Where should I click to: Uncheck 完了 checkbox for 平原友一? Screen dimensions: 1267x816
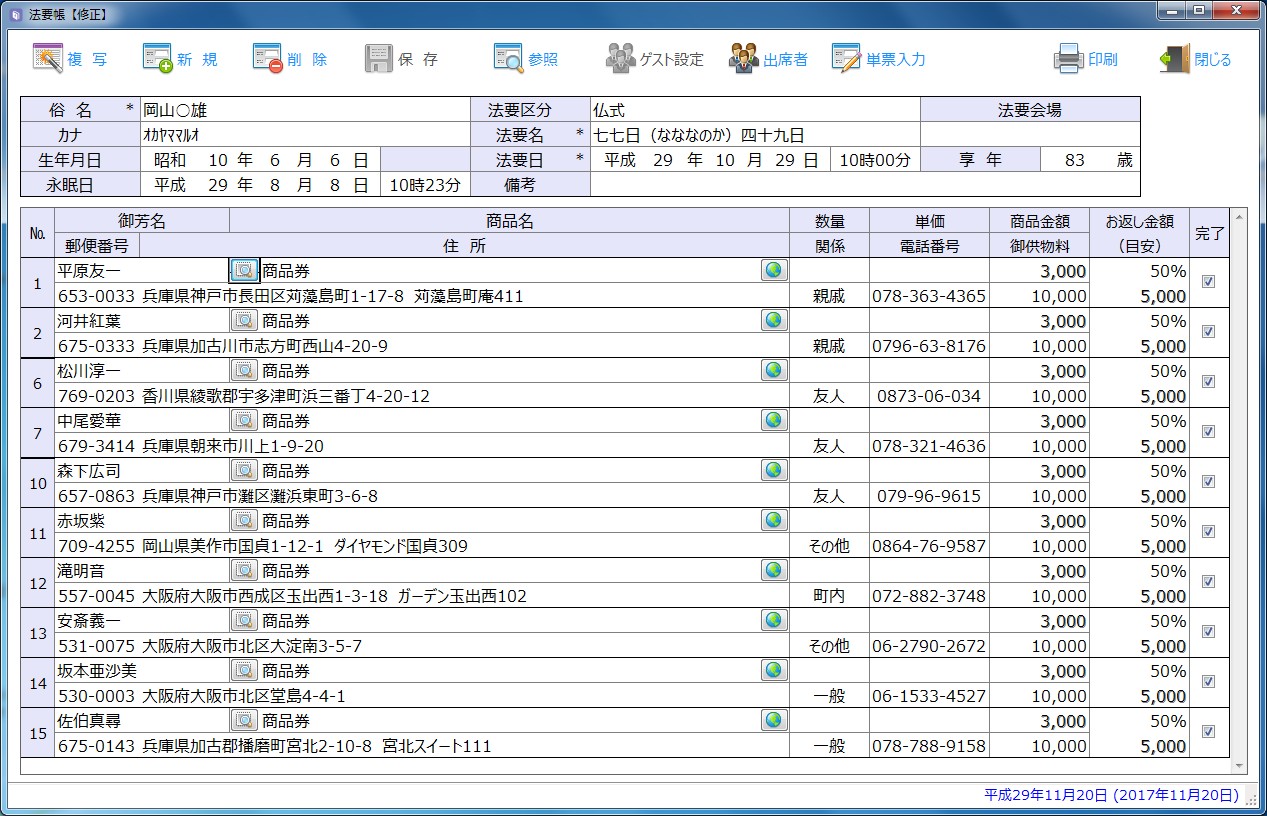coord(1208,282)
